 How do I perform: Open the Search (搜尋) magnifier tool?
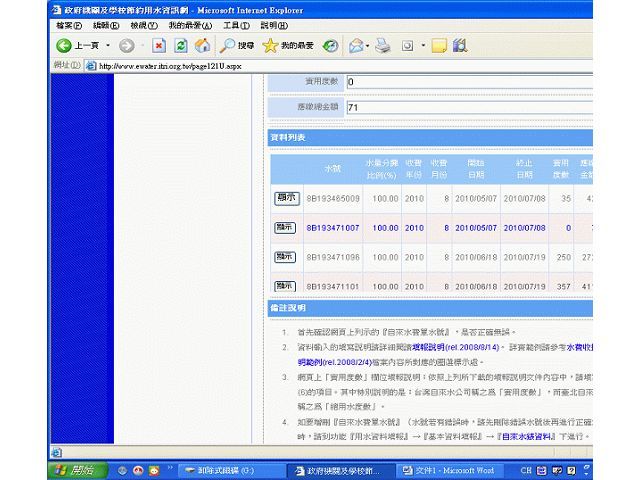click(238, 46)
